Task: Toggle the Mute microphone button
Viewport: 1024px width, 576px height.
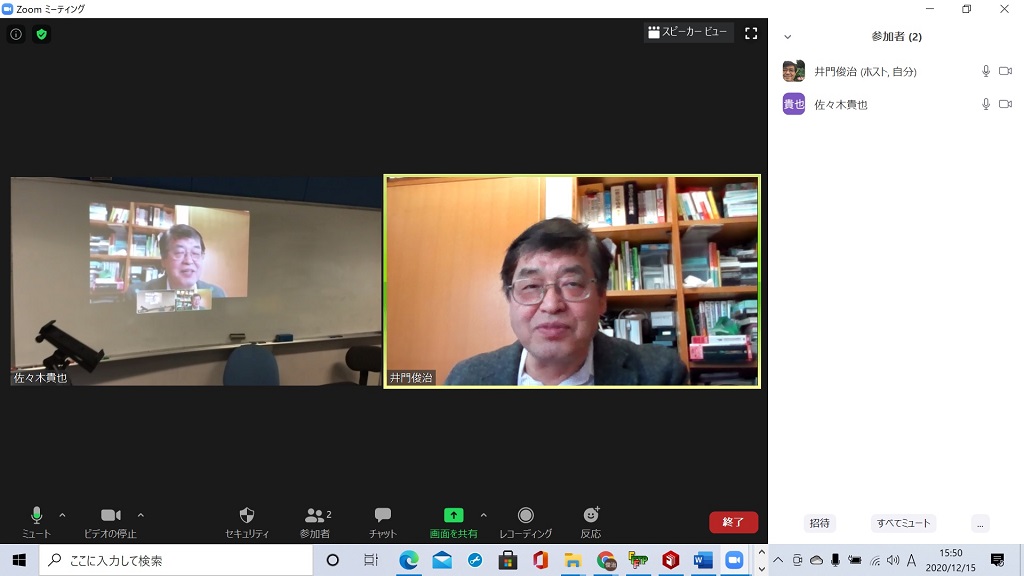Action: click(x=37, y=522)
